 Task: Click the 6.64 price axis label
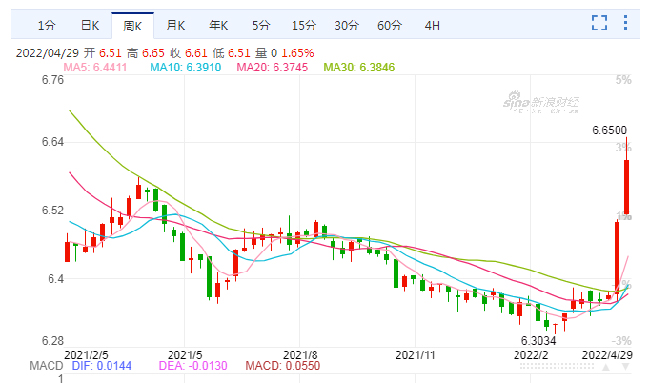tap(53, 142)
